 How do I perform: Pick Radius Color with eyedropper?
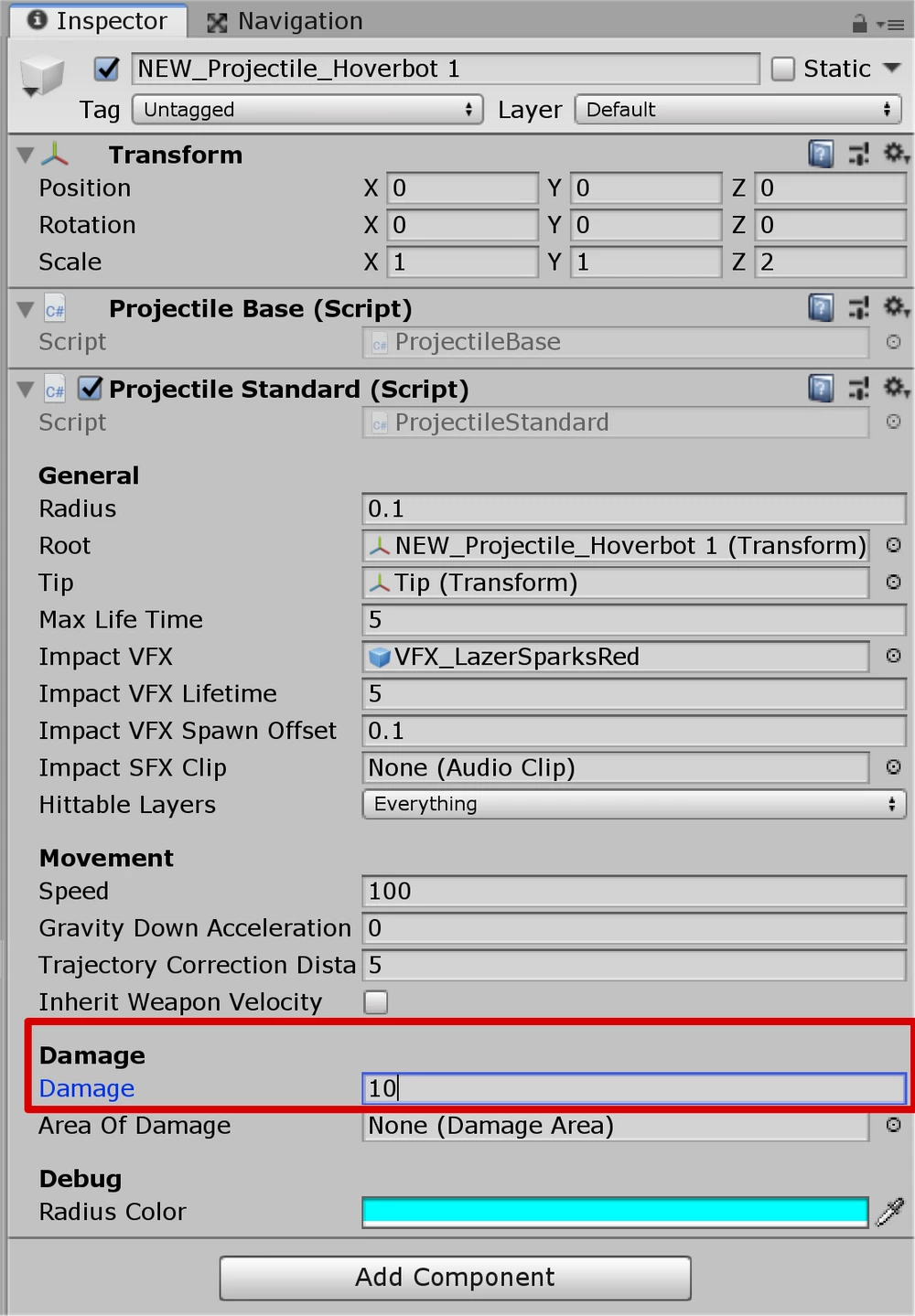890,1212
